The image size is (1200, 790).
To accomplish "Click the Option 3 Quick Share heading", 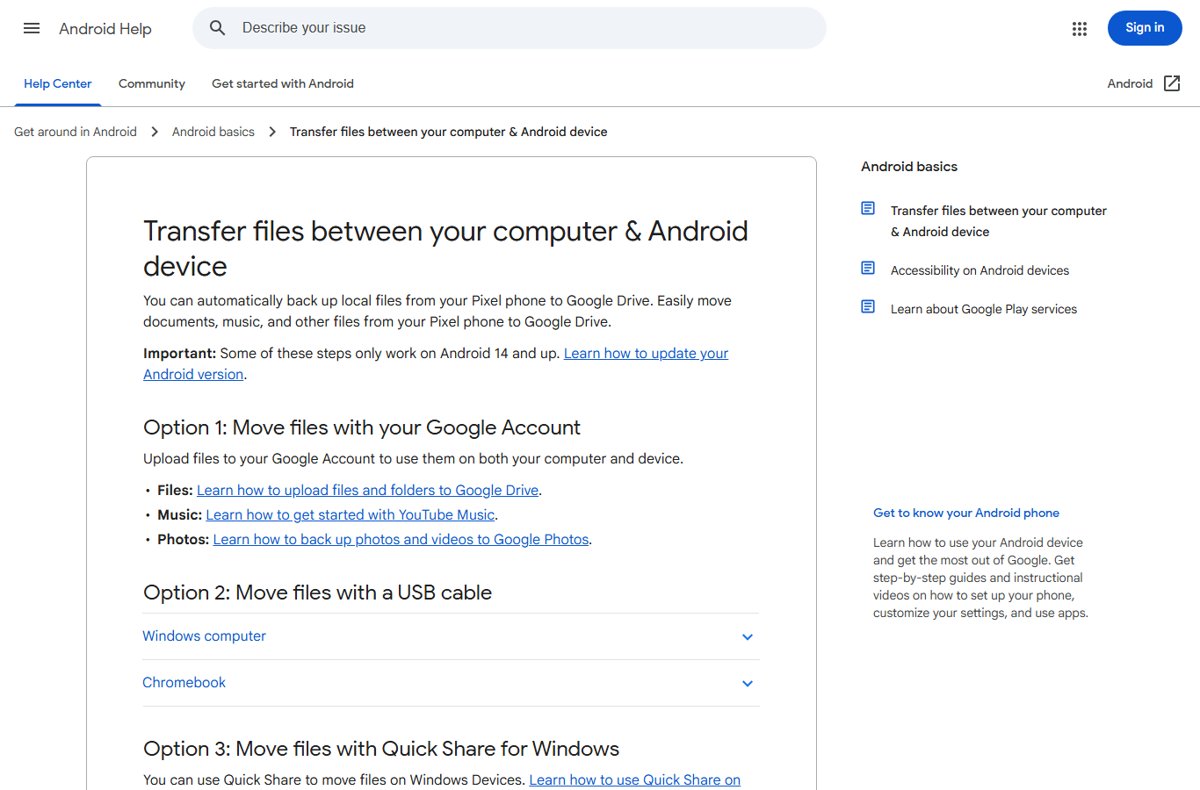I will [x=381, y=749].
